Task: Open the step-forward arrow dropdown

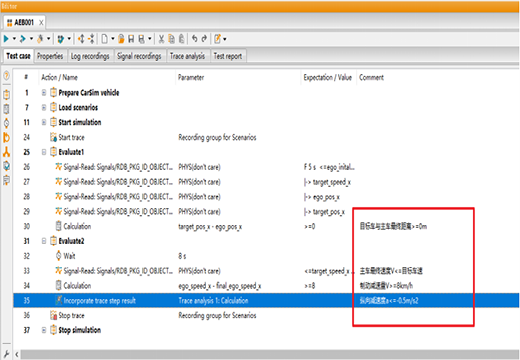Action: tap(31, 39)
